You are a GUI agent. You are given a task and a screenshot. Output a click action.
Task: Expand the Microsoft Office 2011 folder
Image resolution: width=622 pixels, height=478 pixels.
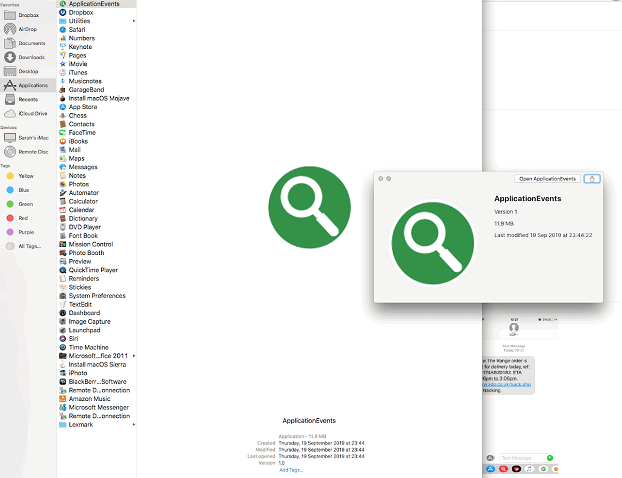tap(133, 356)
